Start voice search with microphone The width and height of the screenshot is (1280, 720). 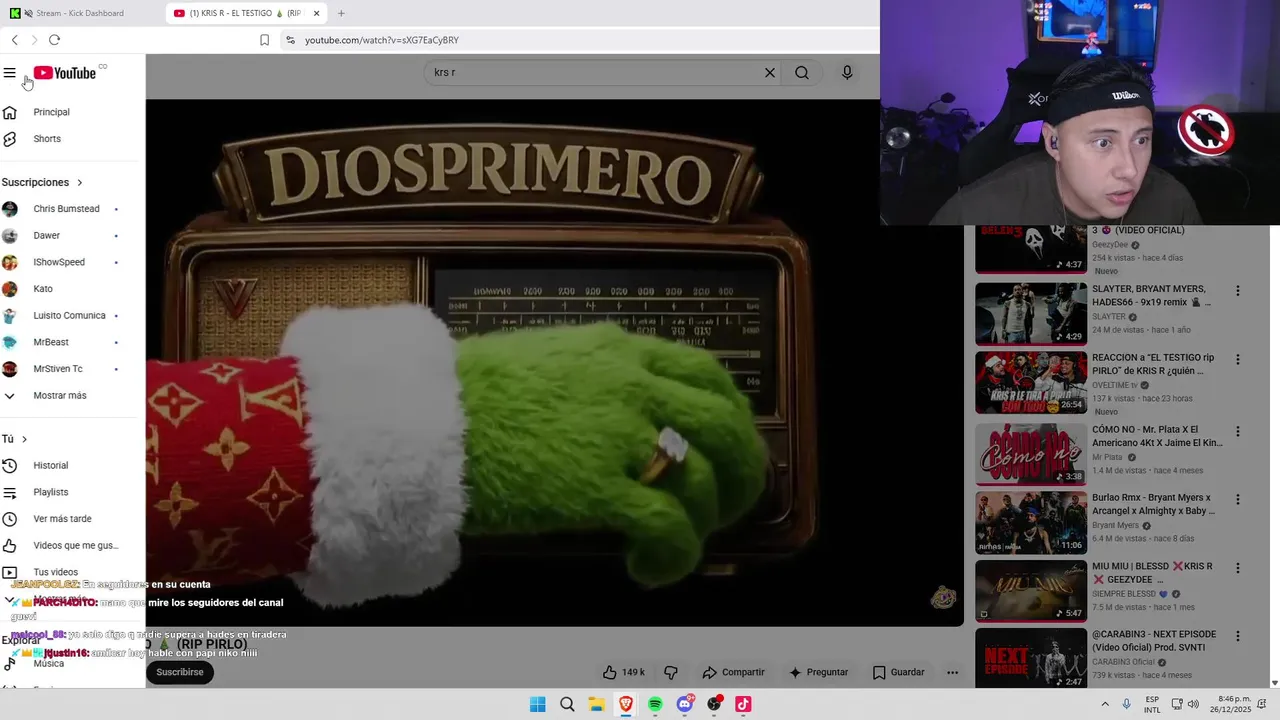[x=847, y=73]
